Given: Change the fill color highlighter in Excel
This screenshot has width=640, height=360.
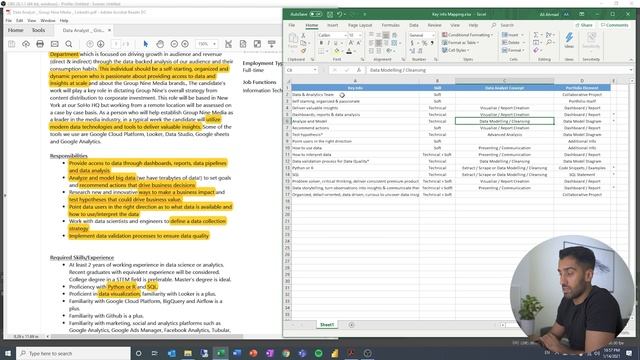Looking at the screenshot, I should [337, 51].
